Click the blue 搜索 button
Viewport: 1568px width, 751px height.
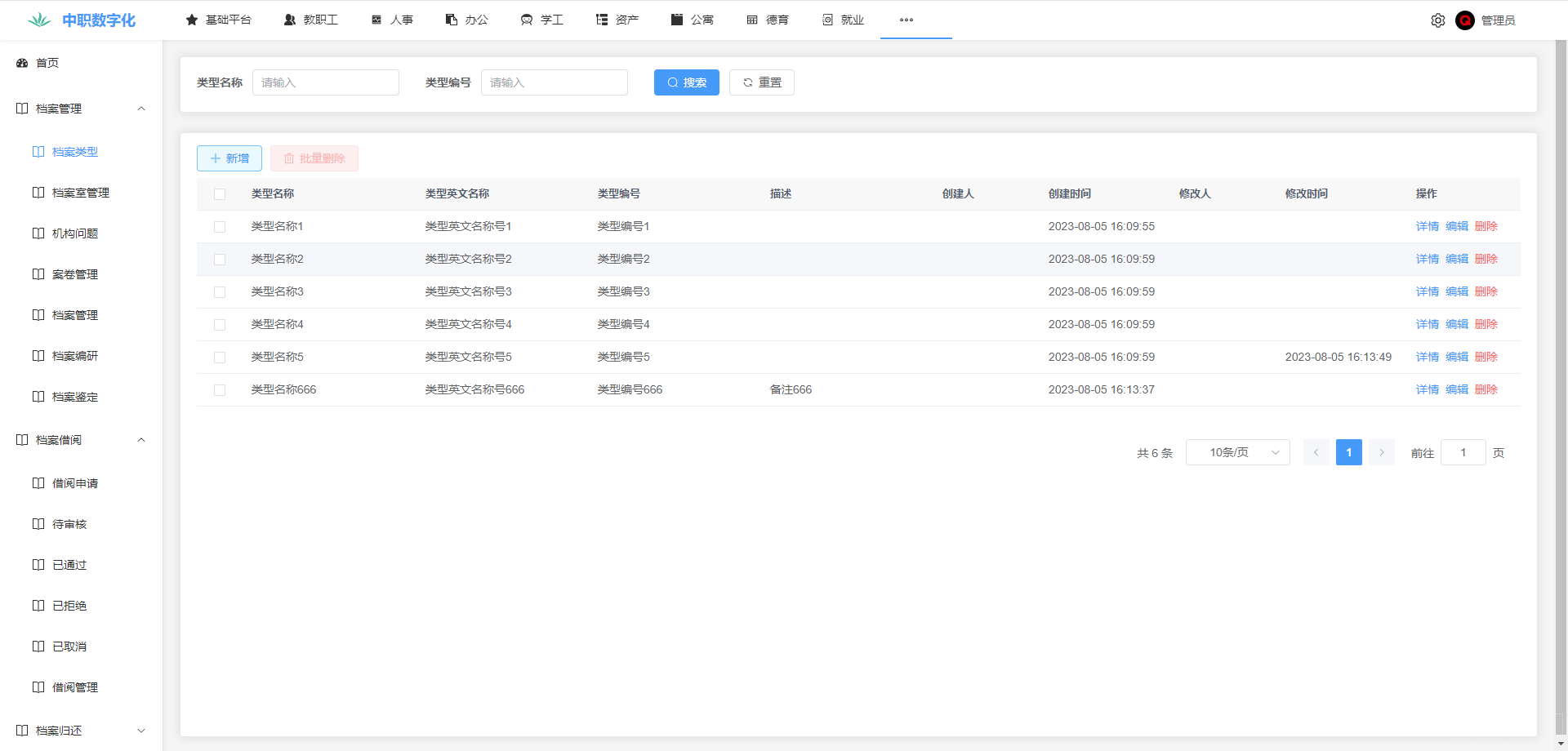[686, 82]
